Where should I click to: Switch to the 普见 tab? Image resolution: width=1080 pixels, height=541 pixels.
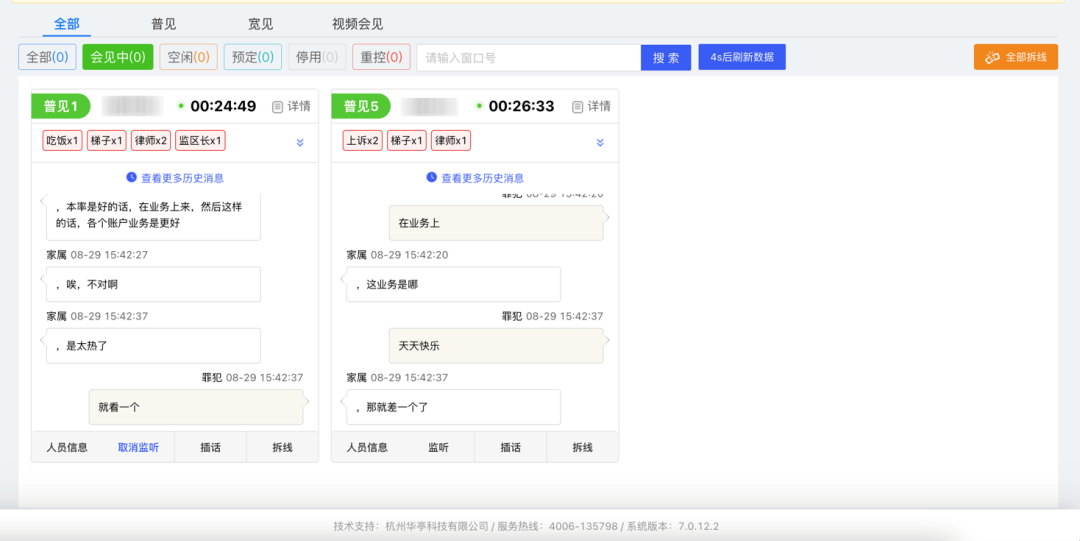(164, 24)
